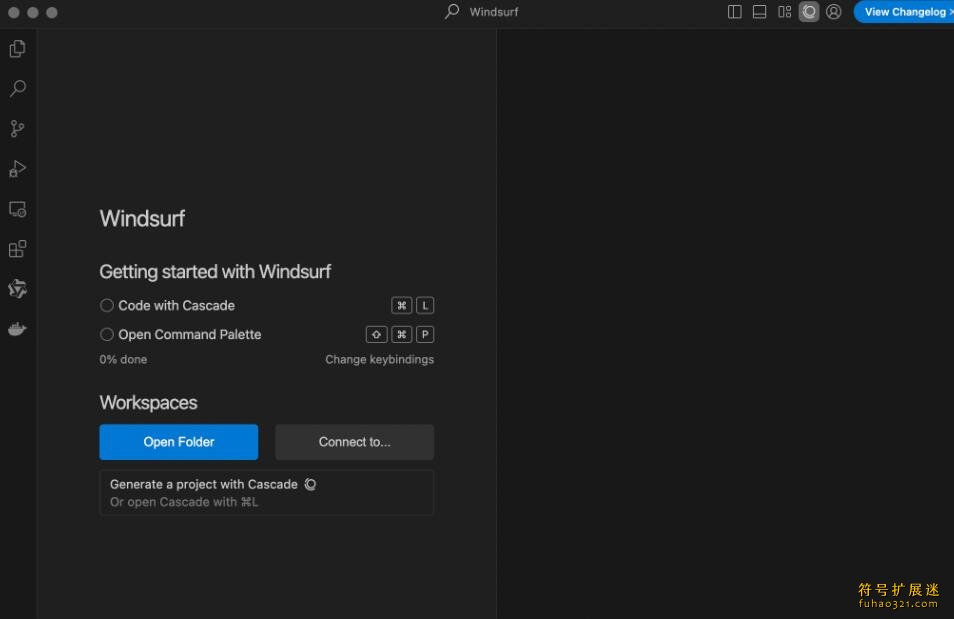Screen dimensions: 954x619
Task: Click the L key cap shortcut
Action: coord(425,306)
